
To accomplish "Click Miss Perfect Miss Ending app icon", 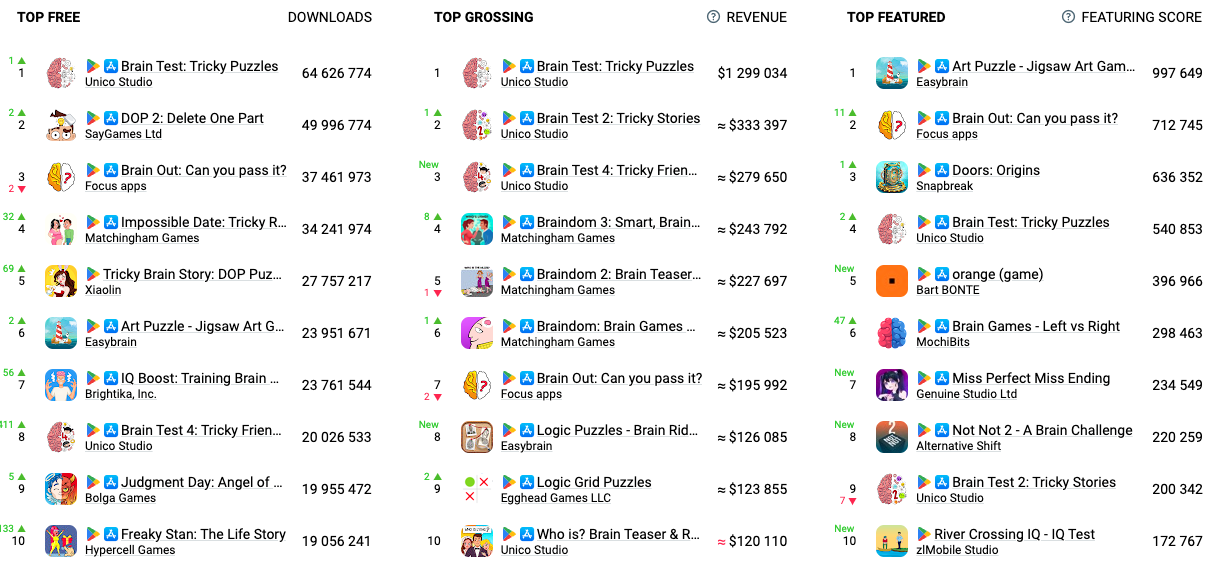I will point(892,385).
